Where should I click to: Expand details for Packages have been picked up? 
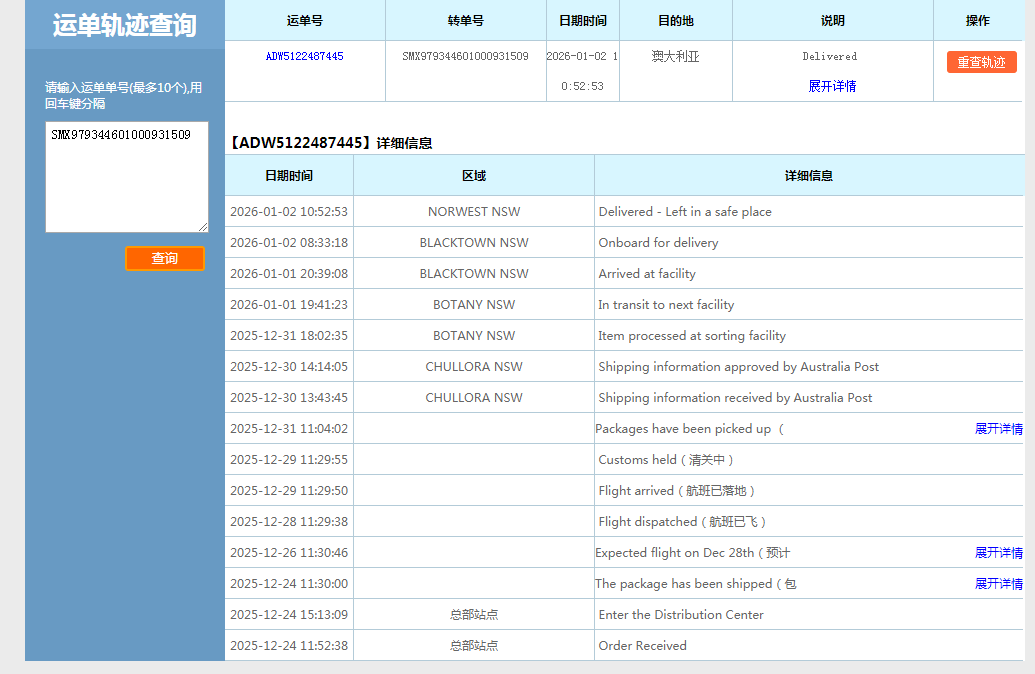pos(998,429)
